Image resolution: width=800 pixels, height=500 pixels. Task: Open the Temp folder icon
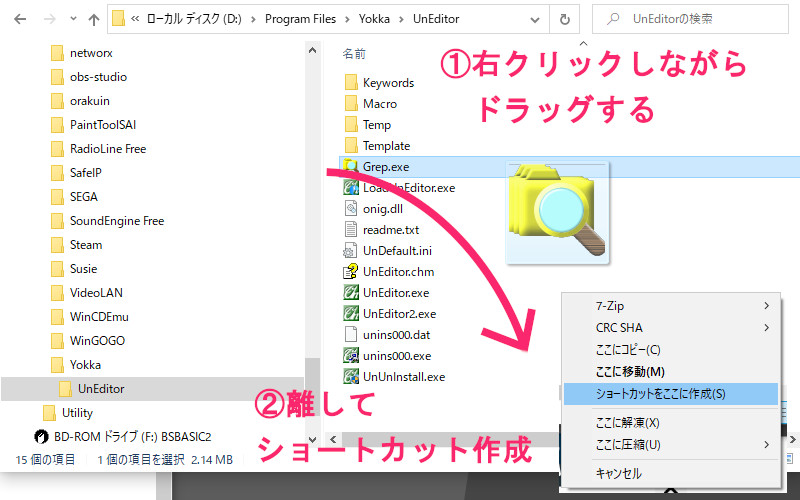[351, 124]
